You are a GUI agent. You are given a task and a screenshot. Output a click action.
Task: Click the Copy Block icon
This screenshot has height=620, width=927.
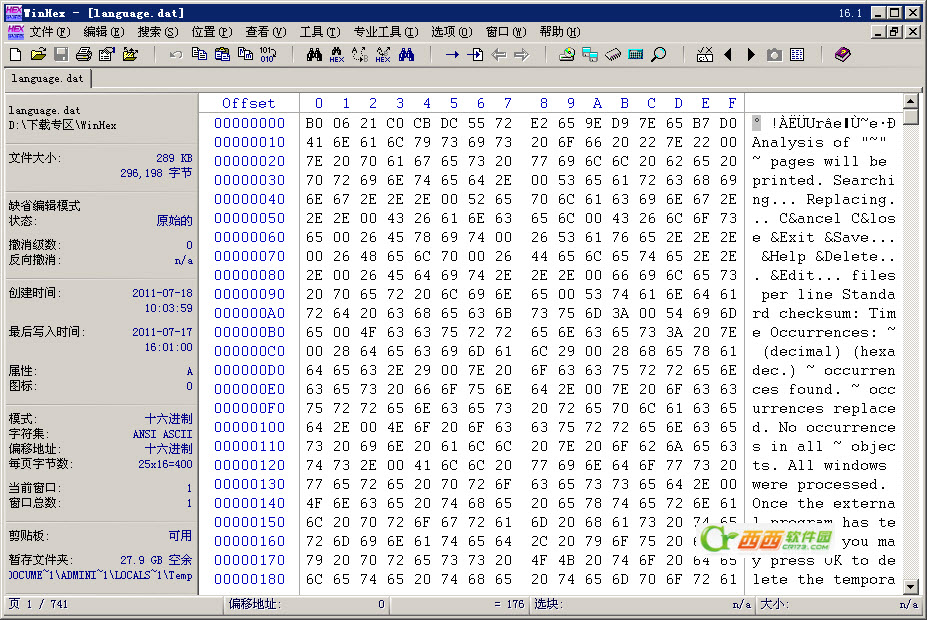[199, 55]
